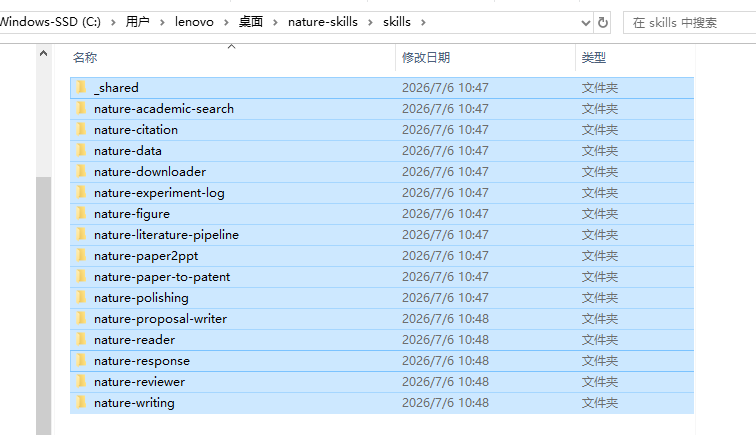756x435 pixels.
Task: Click the folder icon of nature-proposal-writer
Action: tap(81, 318)
